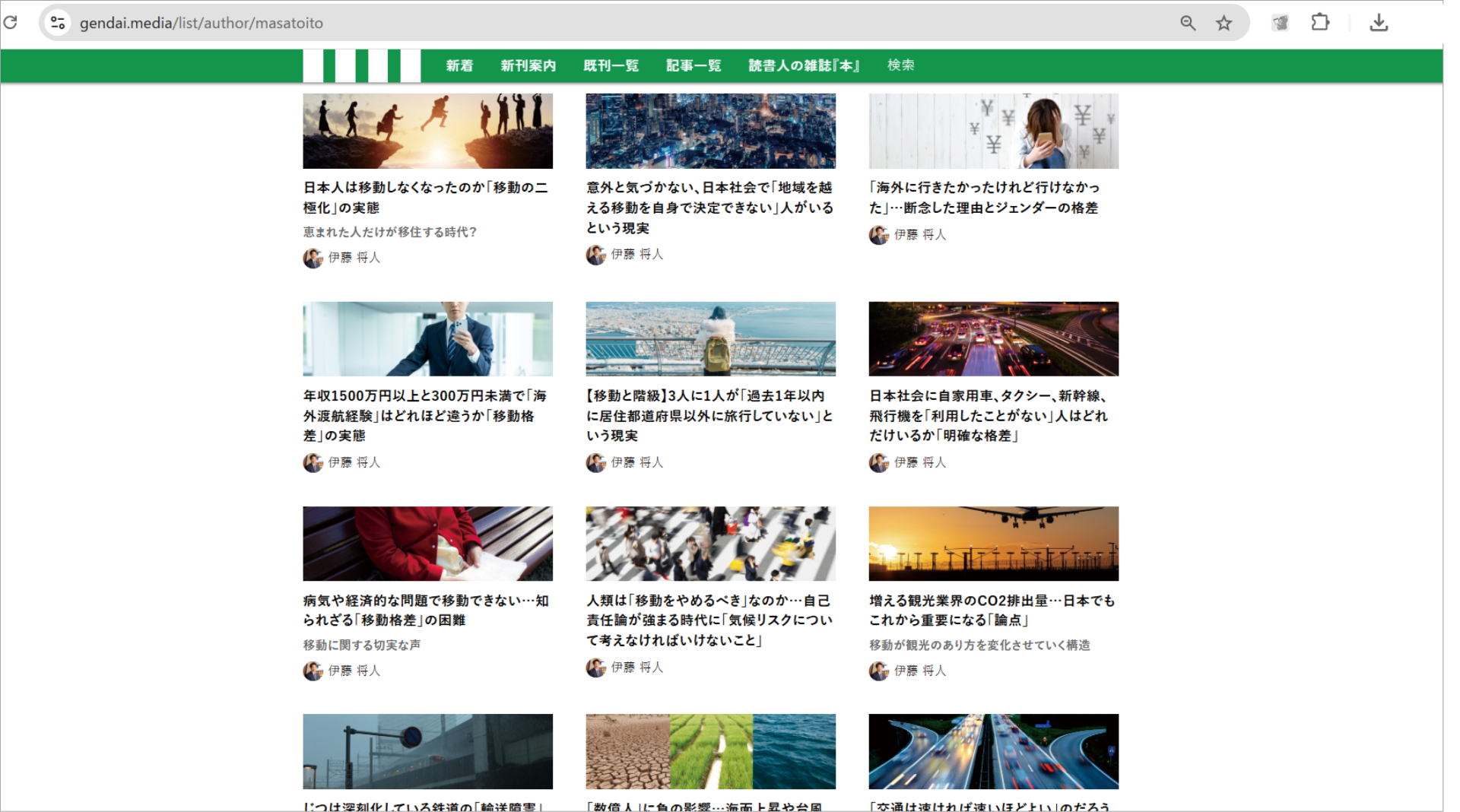Click the hikers silhouette sunset thumbnail
Viewport: 1460px width, 812px height.
pos(427,131)
